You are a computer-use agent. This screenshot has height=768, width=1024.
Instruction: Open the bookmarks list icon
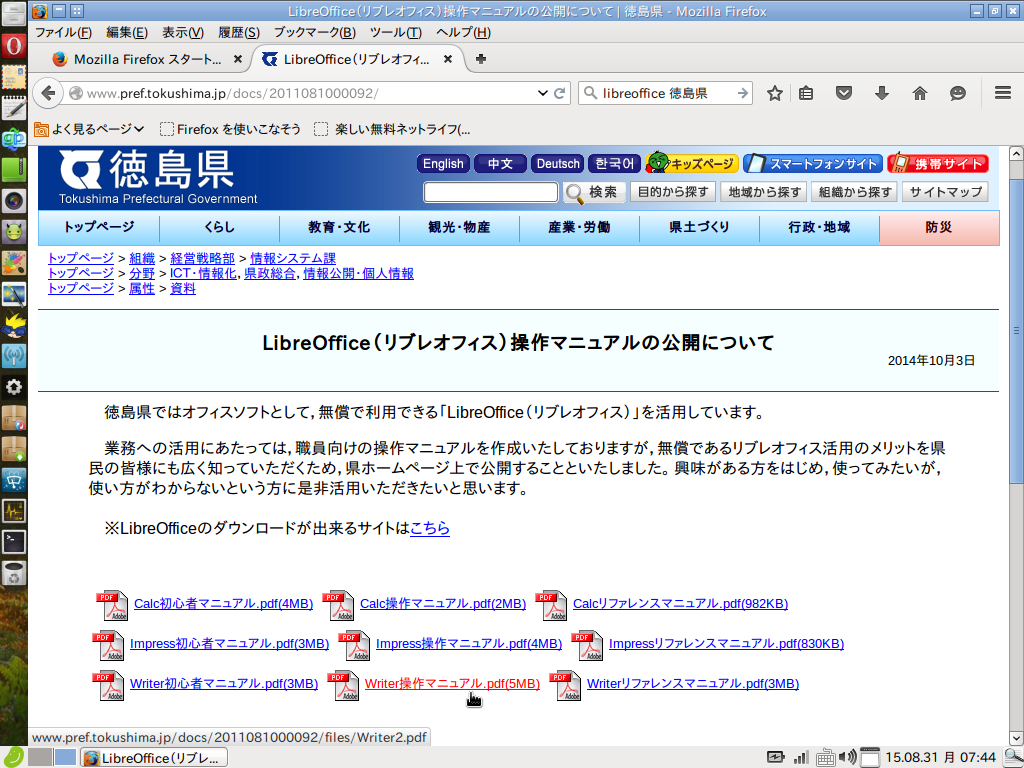coord(807,93)
